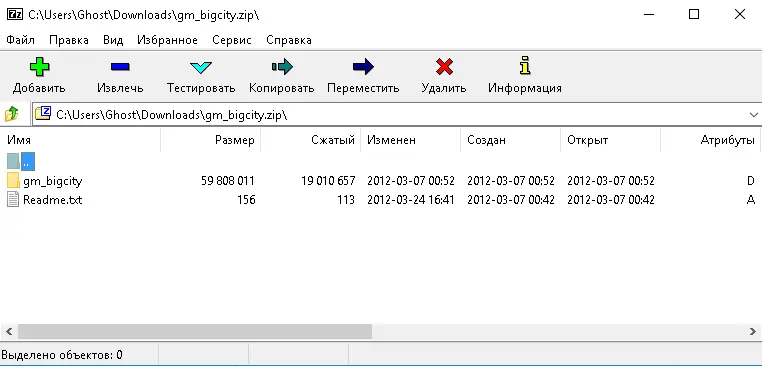Select the parent '..' folder entry
Viewport: 762px width, 367px height.
click(x=21, y=161)
